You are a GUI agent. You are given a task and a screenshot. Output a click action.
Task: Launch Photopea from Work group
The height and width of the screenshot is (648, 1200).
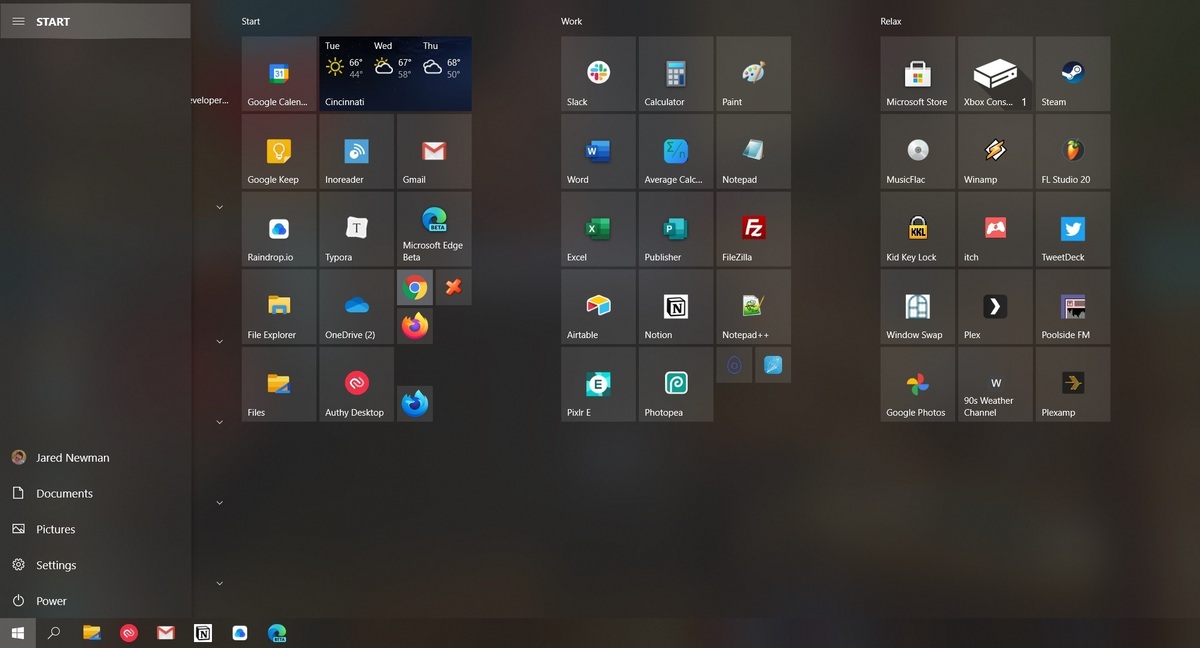point(676,384)
